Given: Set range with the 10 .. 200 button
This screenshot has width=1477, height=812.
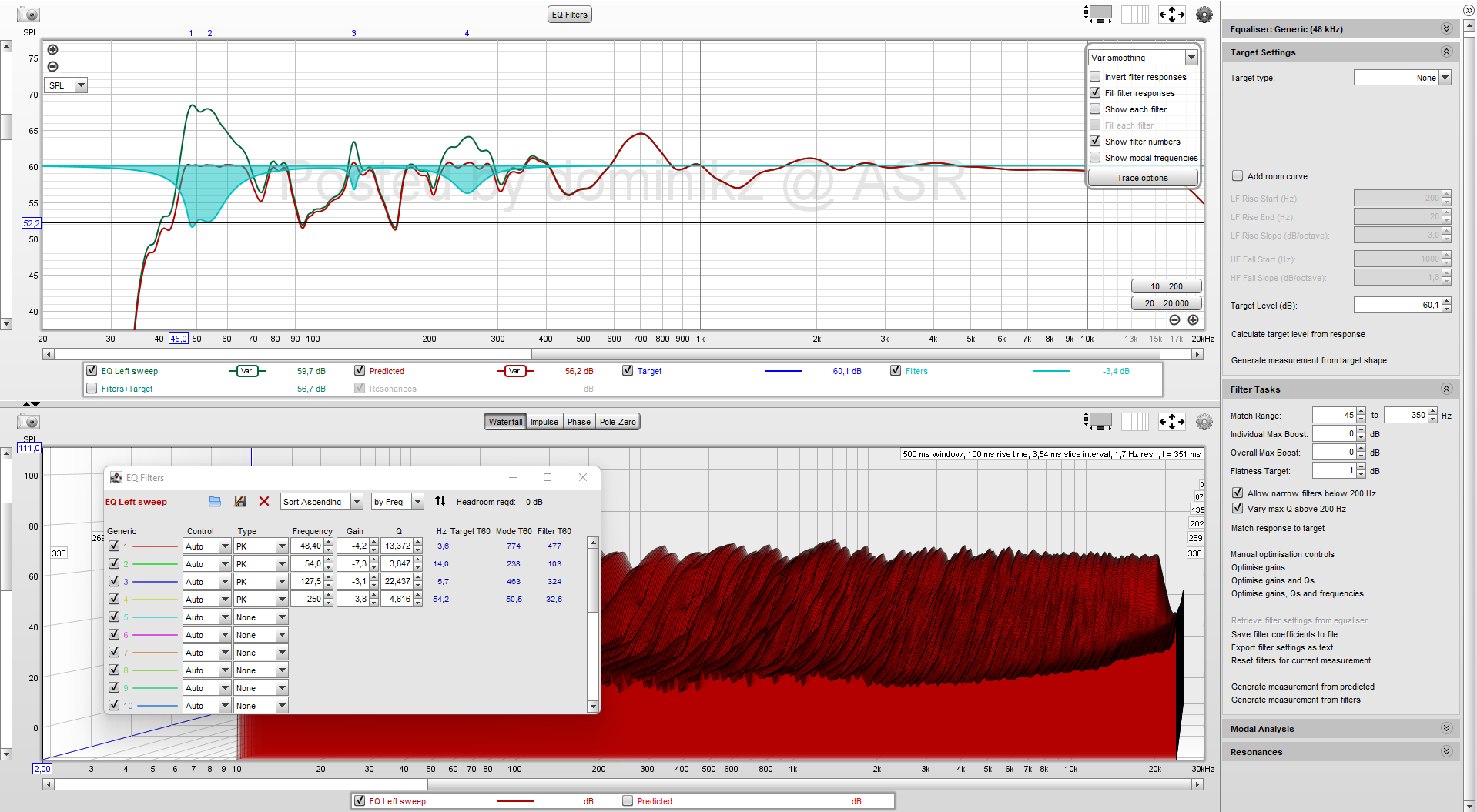Looking at the screenshot, I should coord(1166,286).
